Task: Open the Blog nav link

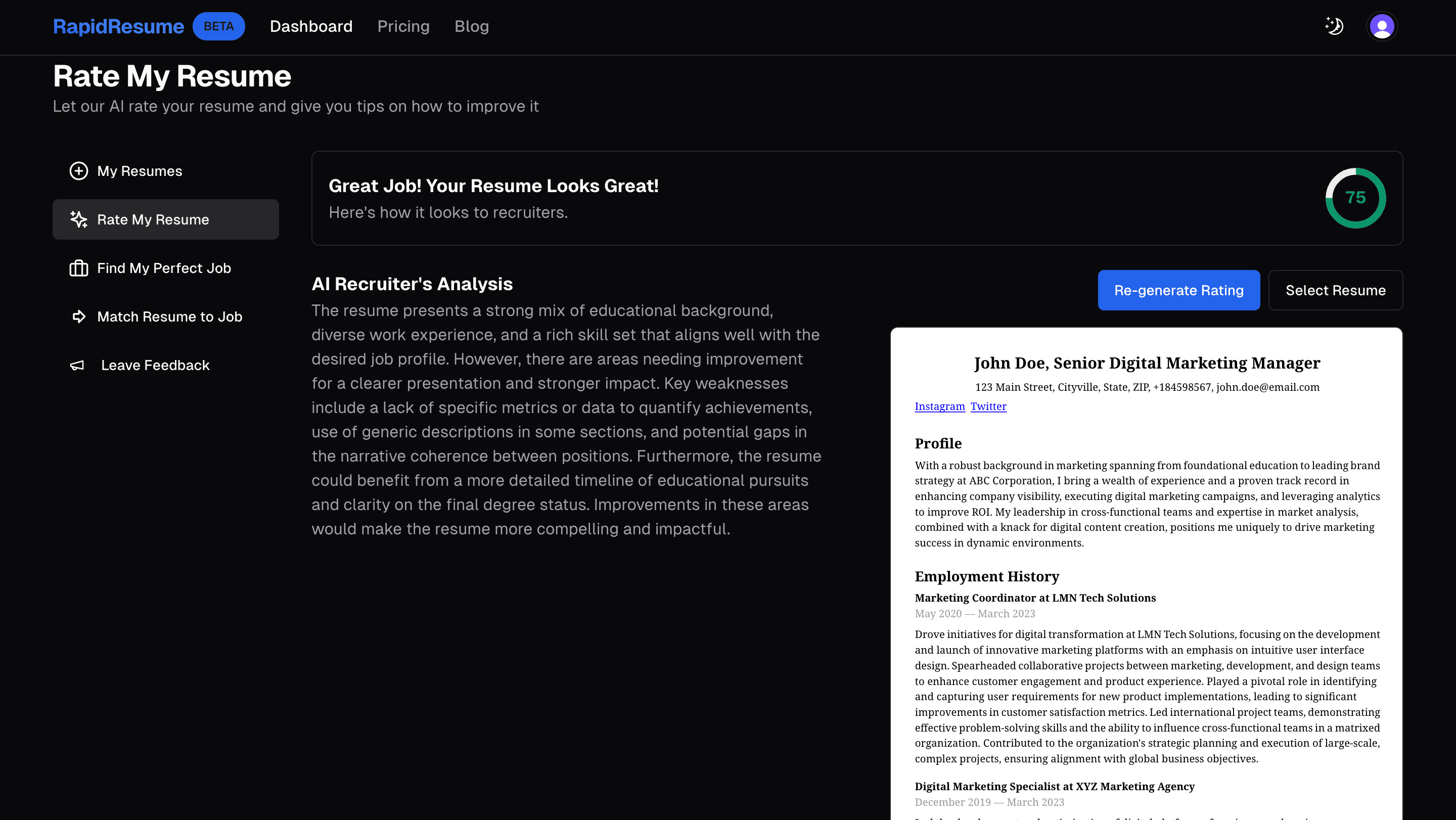Action: point(471,26)
